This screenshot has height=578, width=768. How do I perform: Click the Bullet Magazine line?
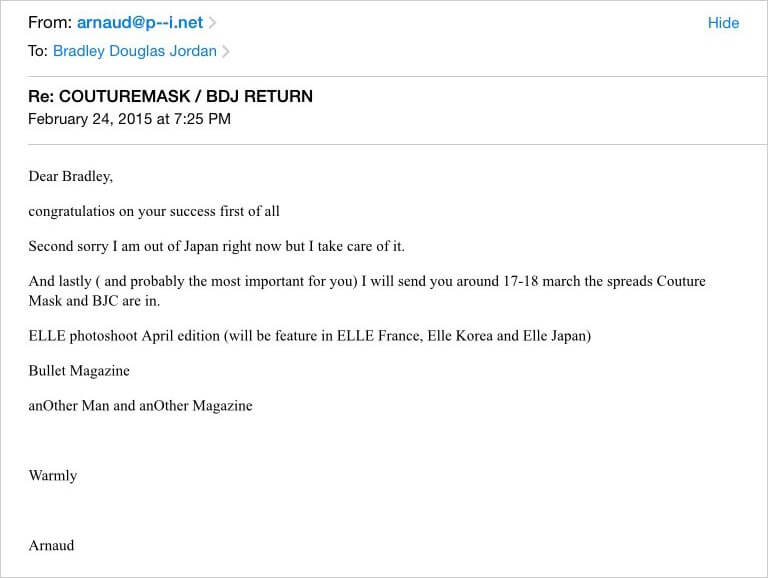[79, 371]
